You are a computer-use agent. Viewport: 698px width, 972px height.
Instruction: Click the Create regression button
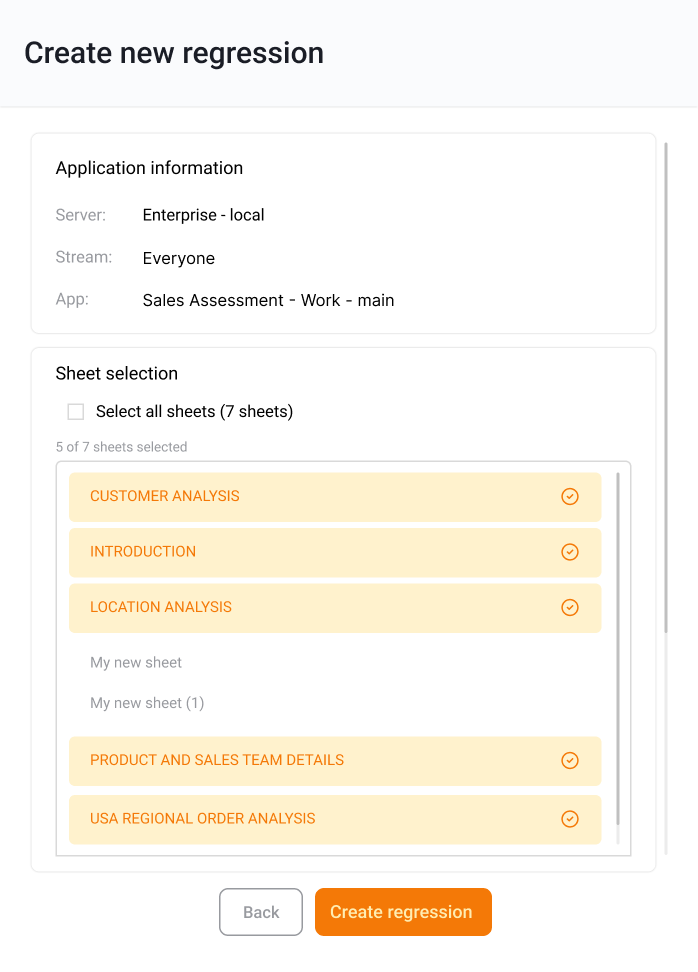pyautogui.click(x=403, y=912)
